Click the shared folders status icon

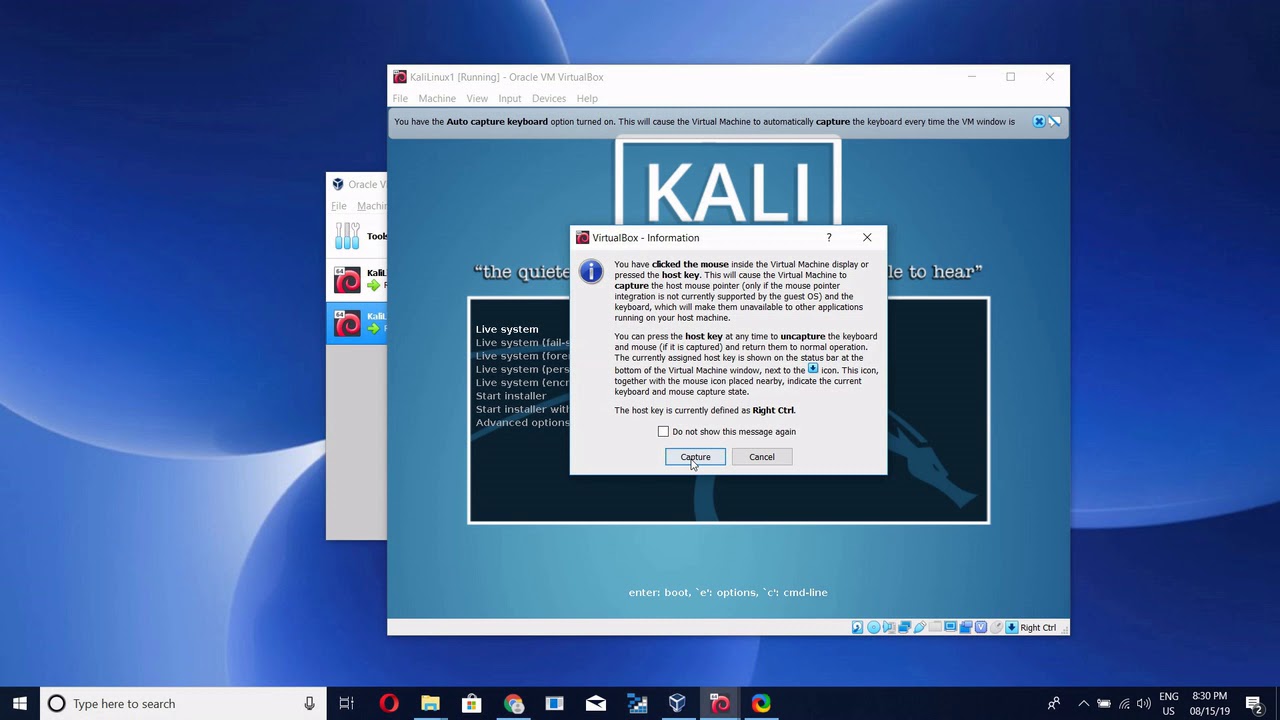(935, 627)
